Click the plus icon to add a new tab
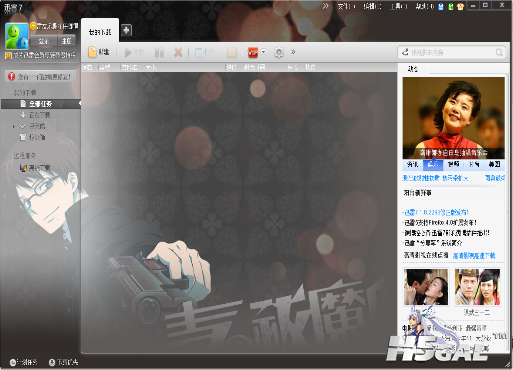 (x=126, y=30)
